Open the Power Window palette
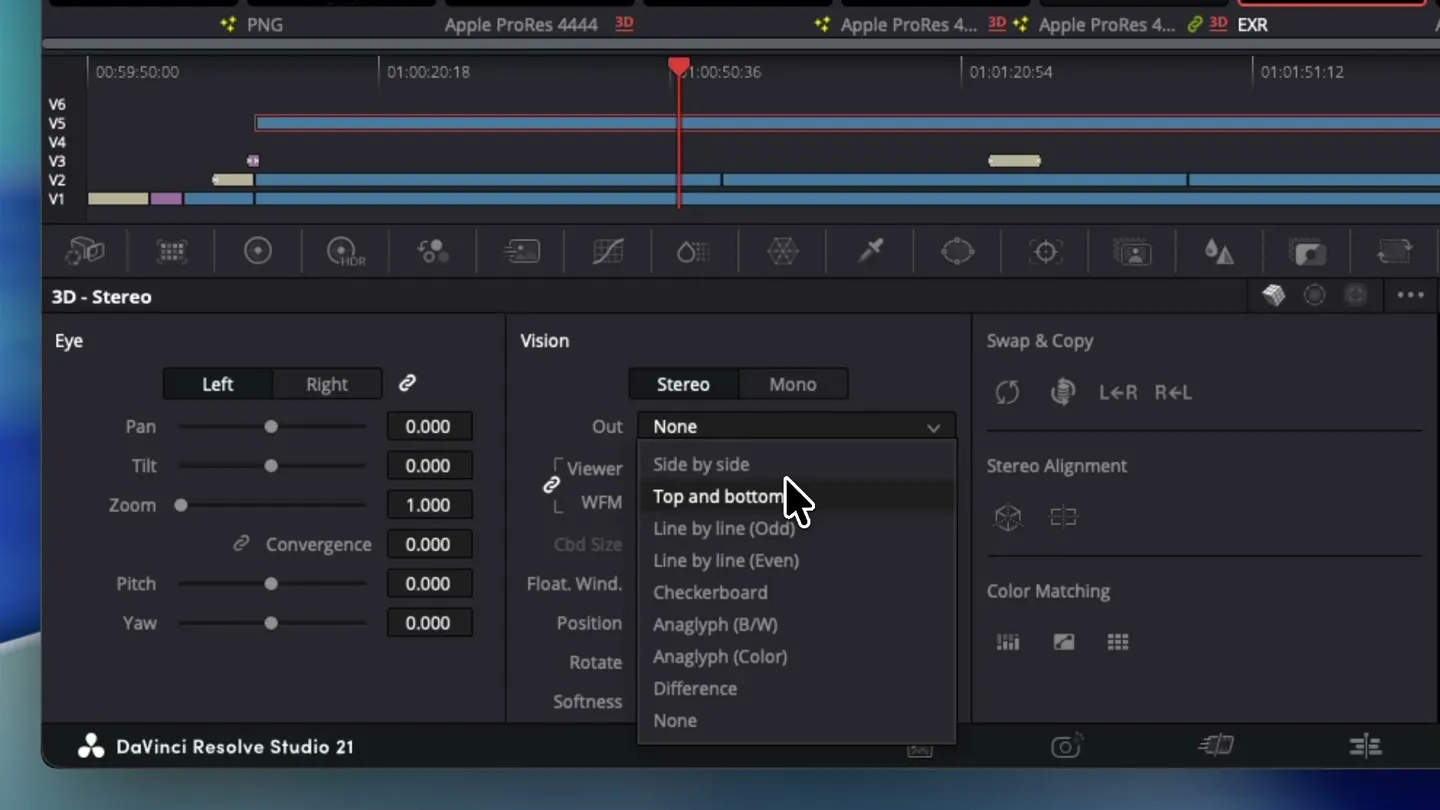Screen dimensions: 1440x810 (957, 251)
